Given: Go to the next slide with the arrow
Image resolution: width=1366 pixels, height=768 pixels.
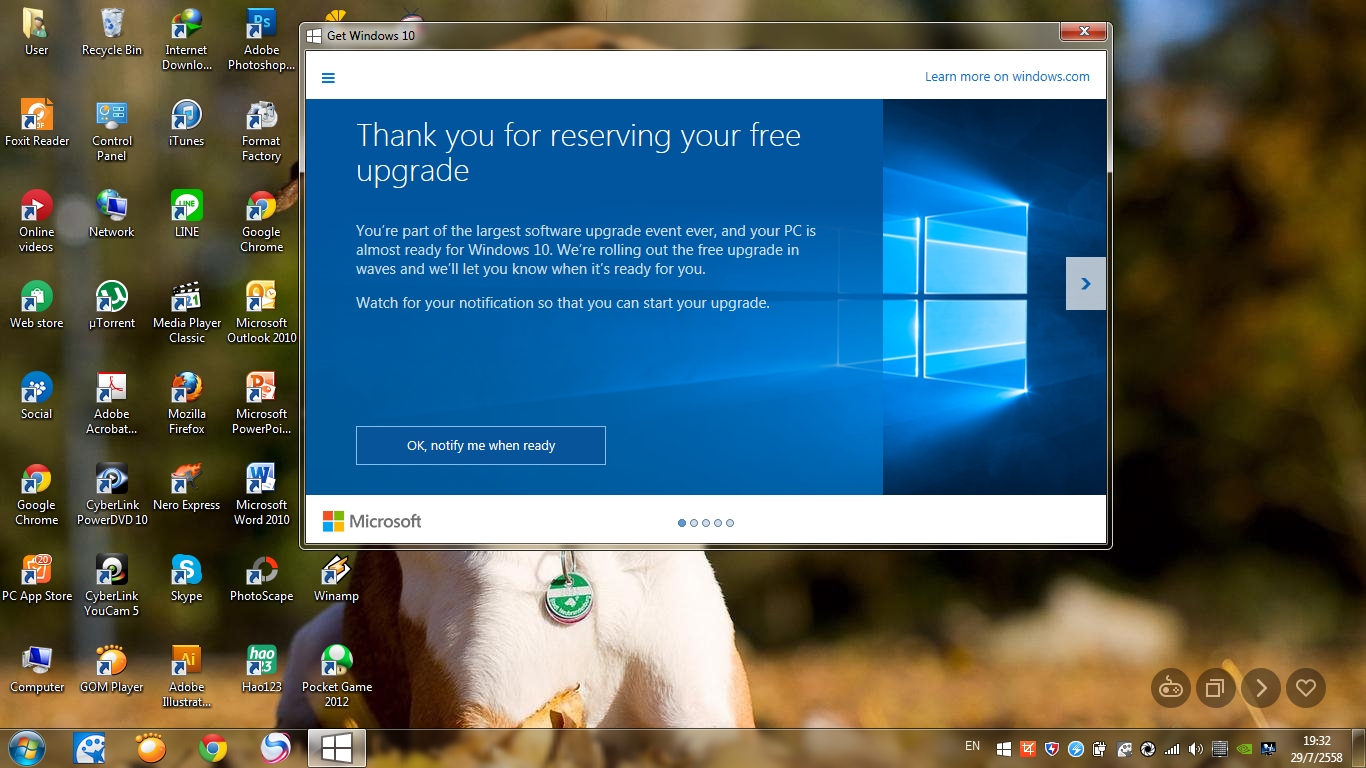Looking at the screenshot, I should (x=1086, y=283).
